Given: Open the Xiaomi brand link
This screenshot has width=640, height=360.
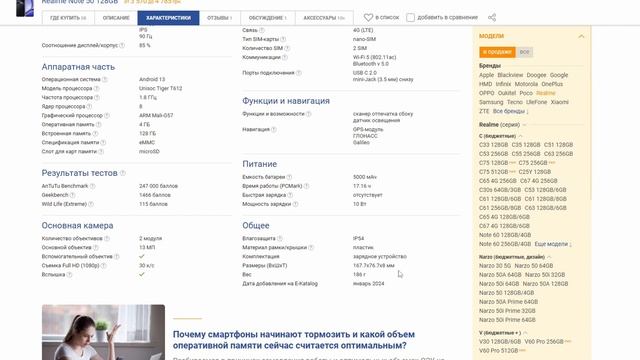Looking at the screenshot, I should point(560,102).
